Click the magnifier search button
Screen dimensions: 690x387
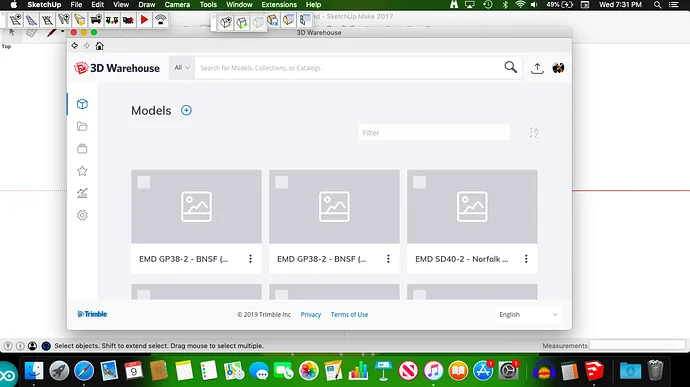[510, 67]
